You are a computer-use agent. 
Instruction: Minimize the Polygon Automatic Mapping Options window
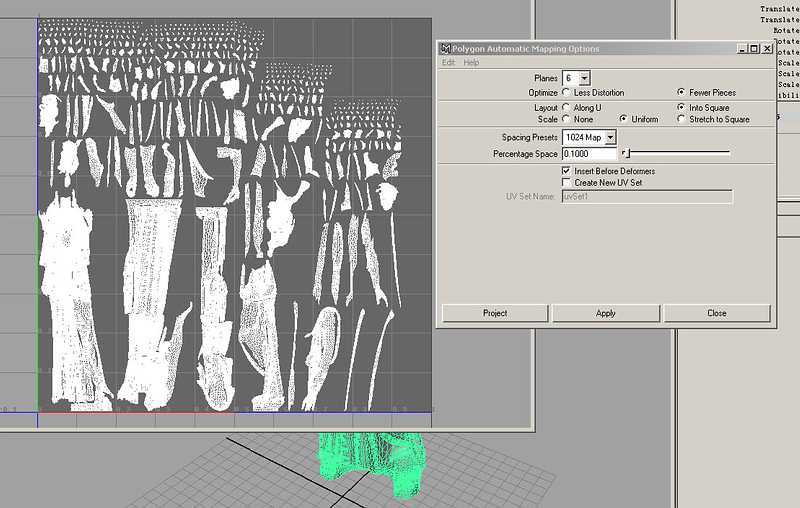coord(742,48)
